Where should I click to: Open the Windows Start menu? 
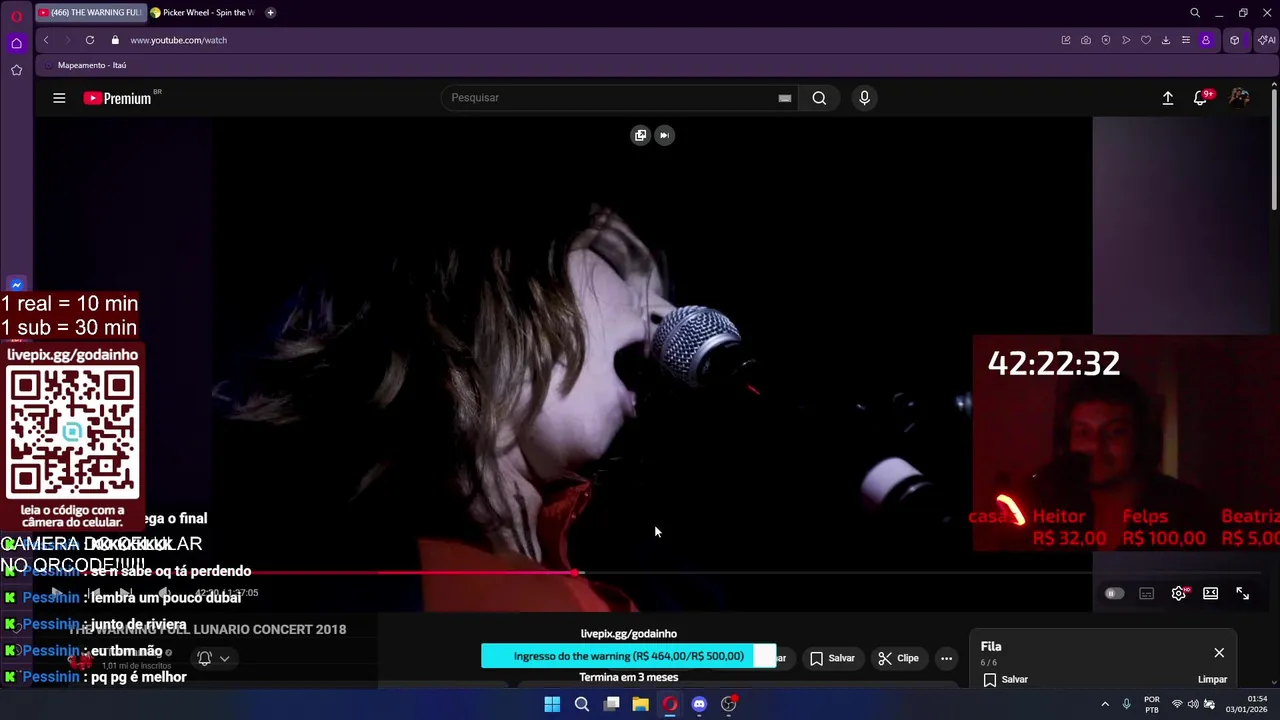tap(552, 704)
